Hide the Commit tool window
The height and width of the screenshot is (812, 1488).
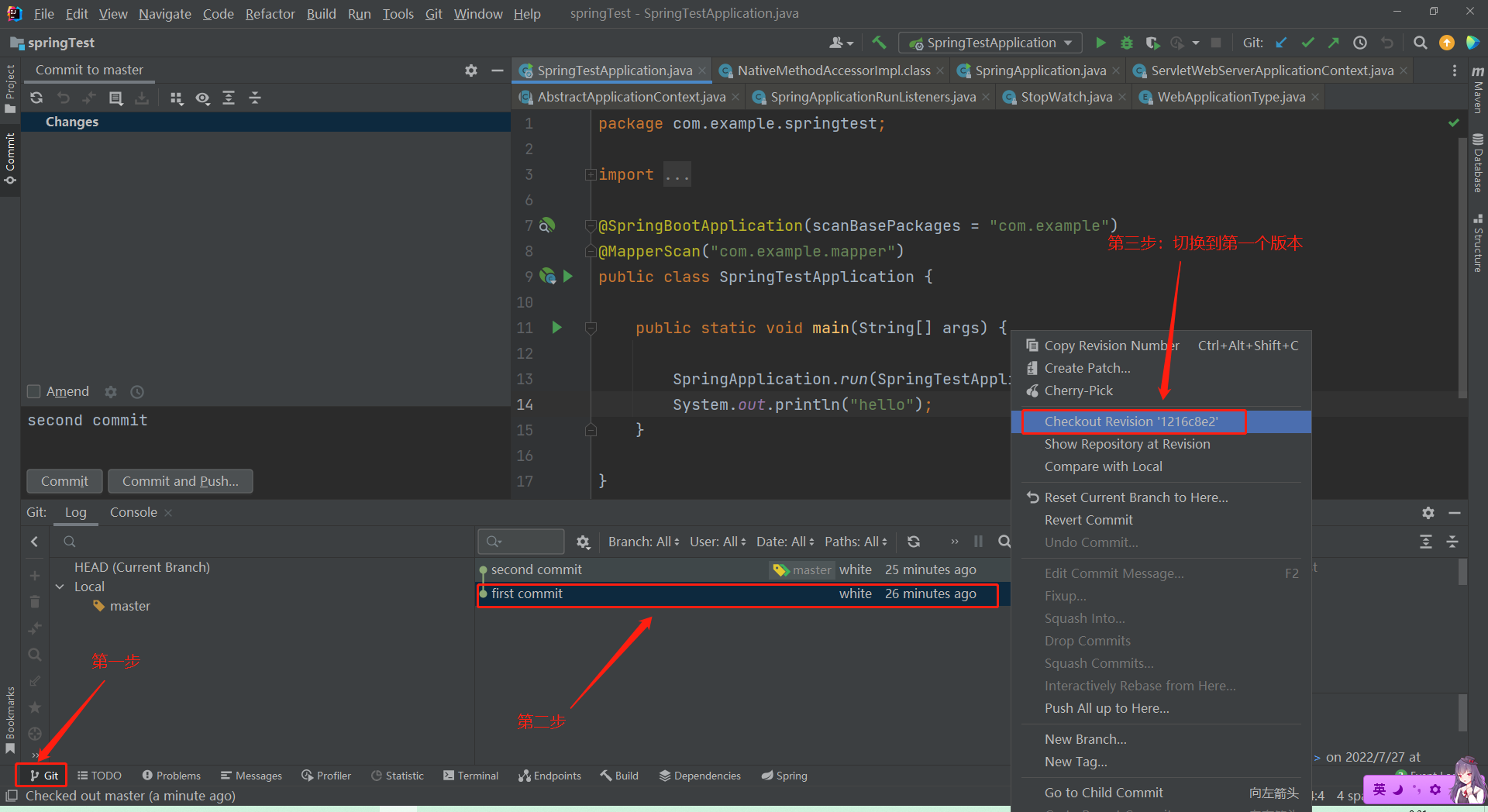click(498, 71)
